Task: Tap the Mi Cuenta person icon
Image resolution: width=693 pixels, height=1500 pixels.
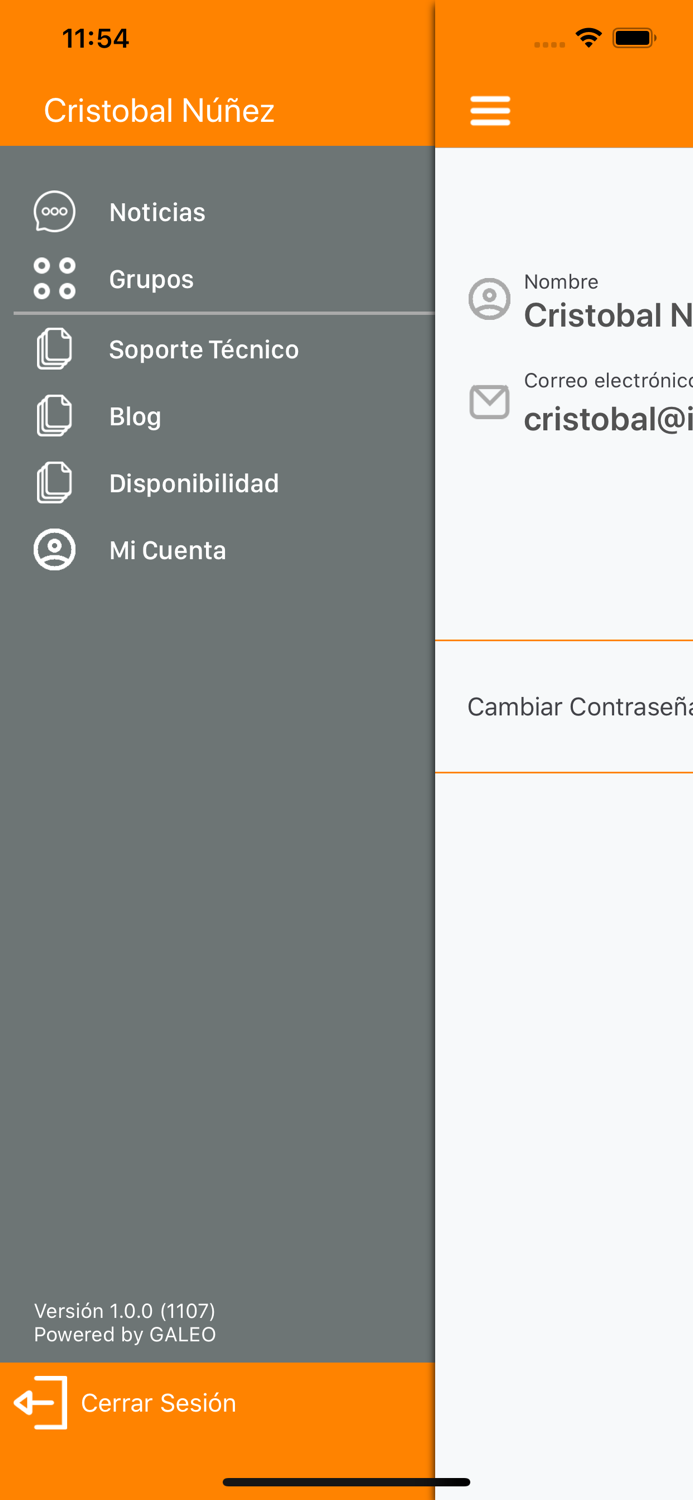Action: [55, 550]
